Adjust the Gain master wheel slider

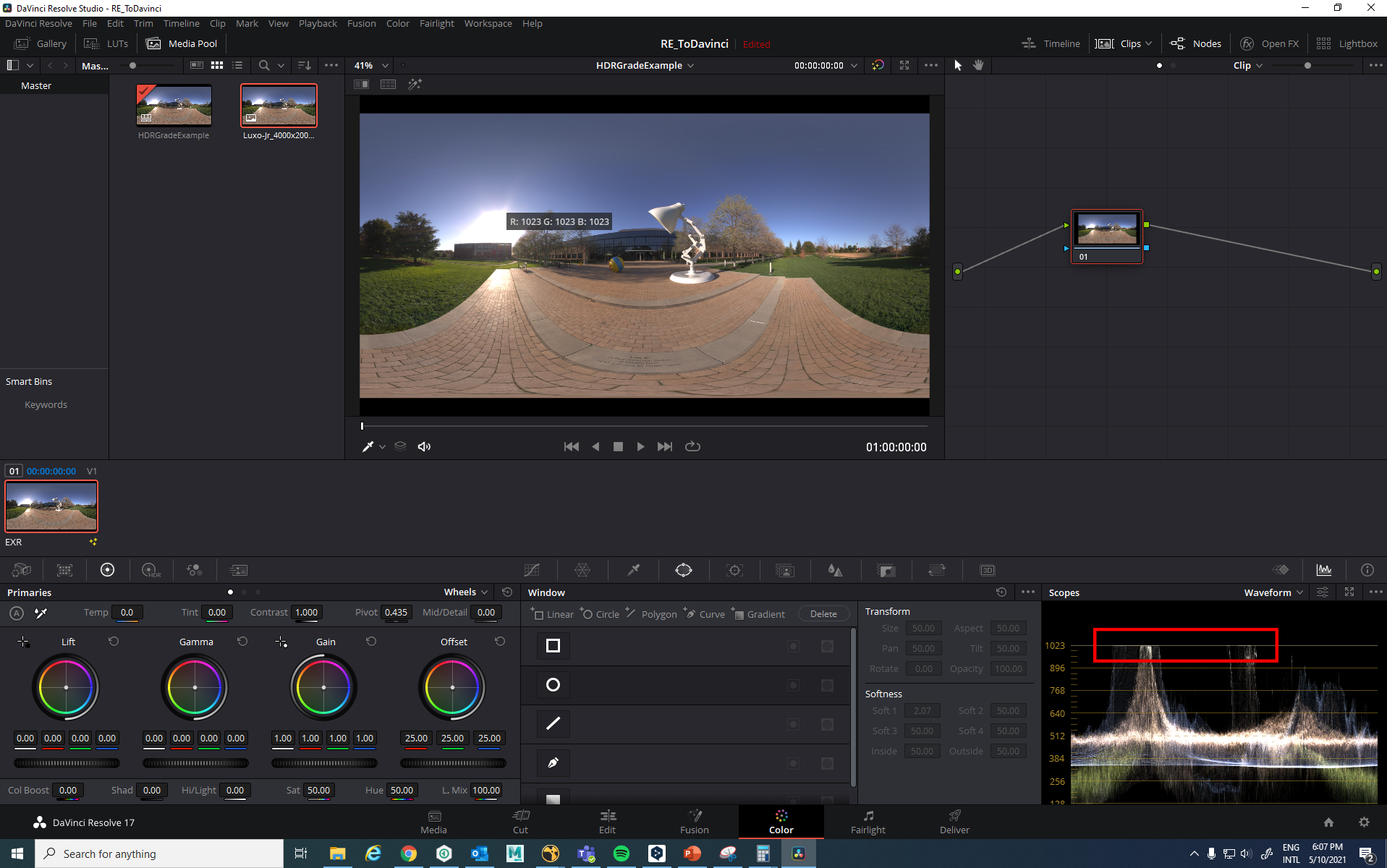pos(324,763)
